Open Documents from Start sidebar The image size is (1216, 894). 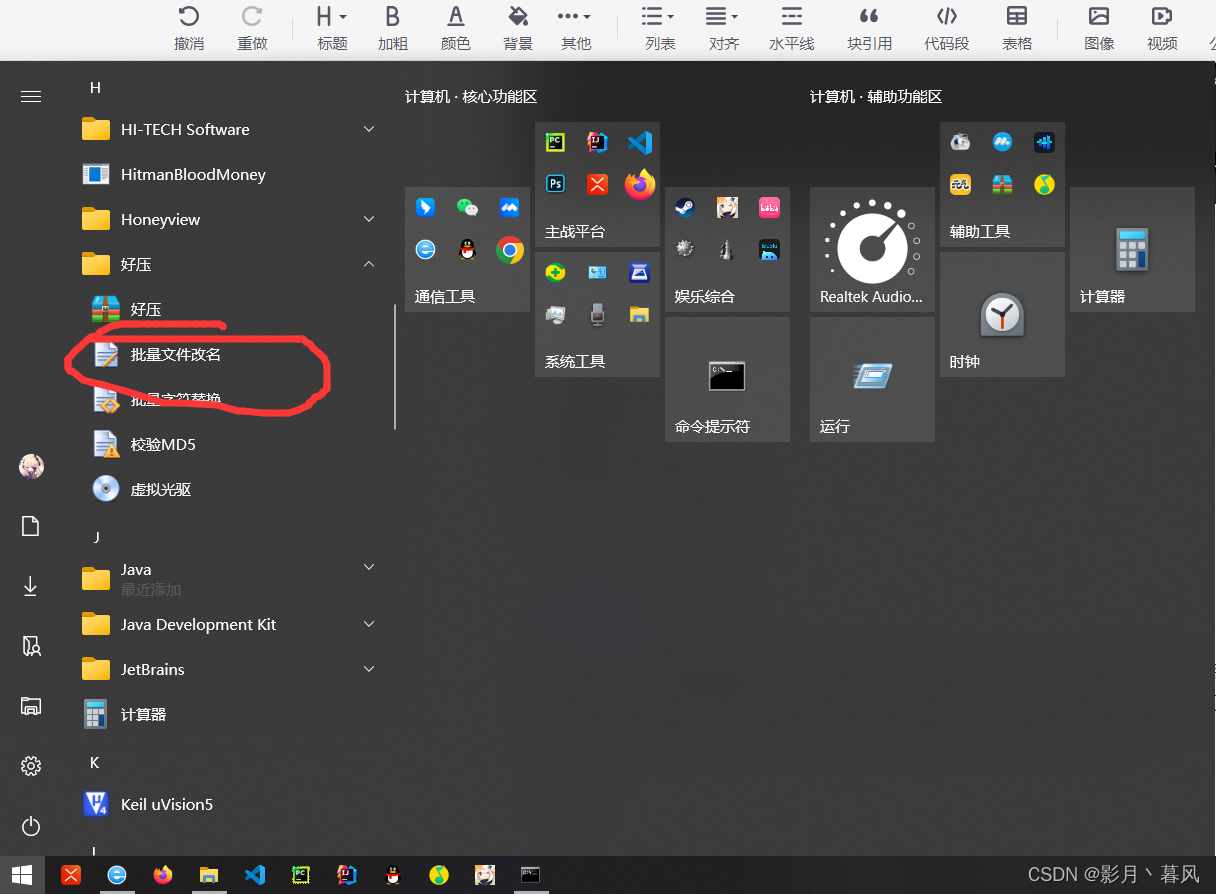31,526
